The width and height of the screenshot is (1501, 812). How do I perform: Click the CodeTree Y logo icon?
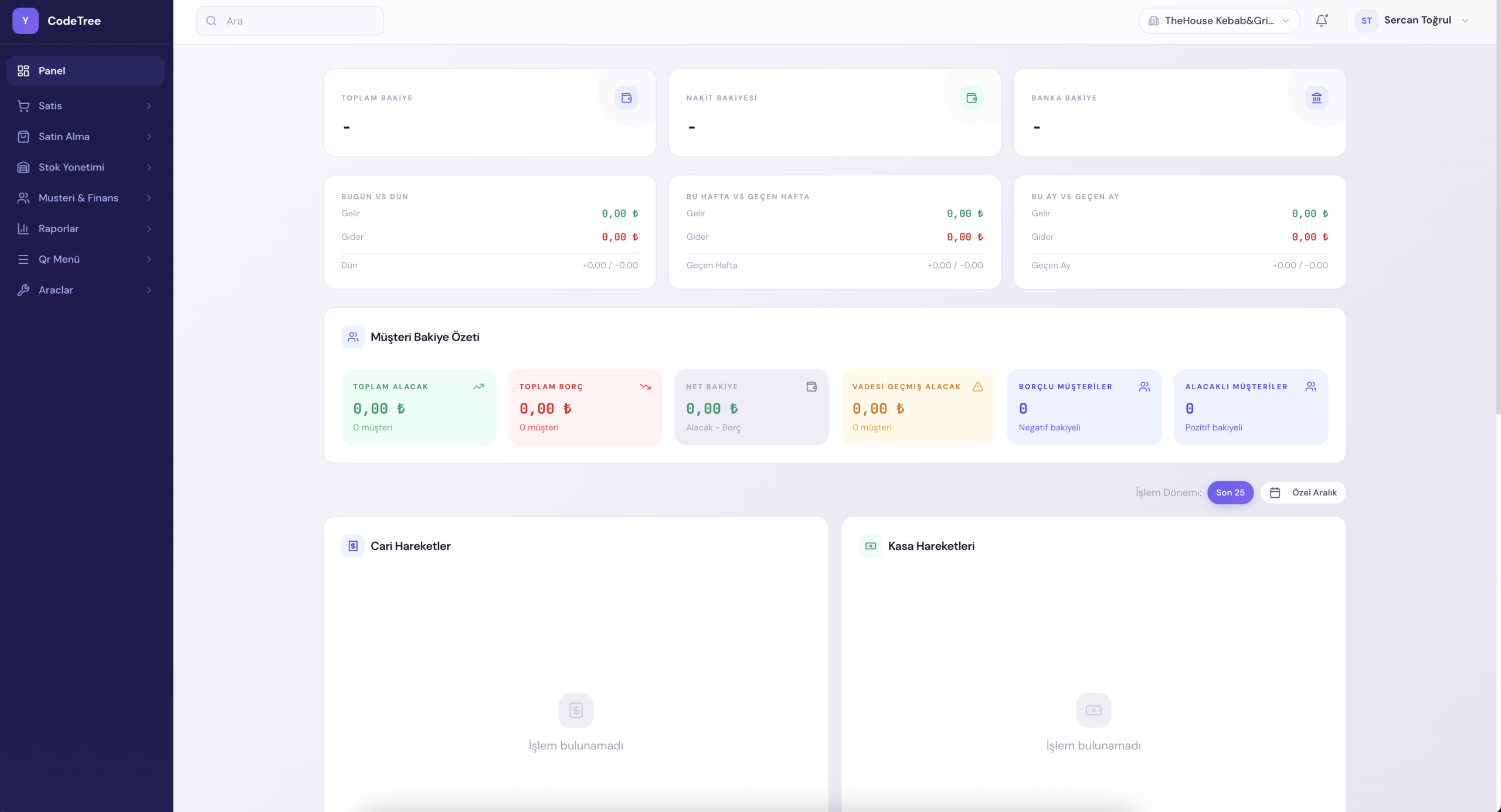pyautogui.click(x=25, y=21)
